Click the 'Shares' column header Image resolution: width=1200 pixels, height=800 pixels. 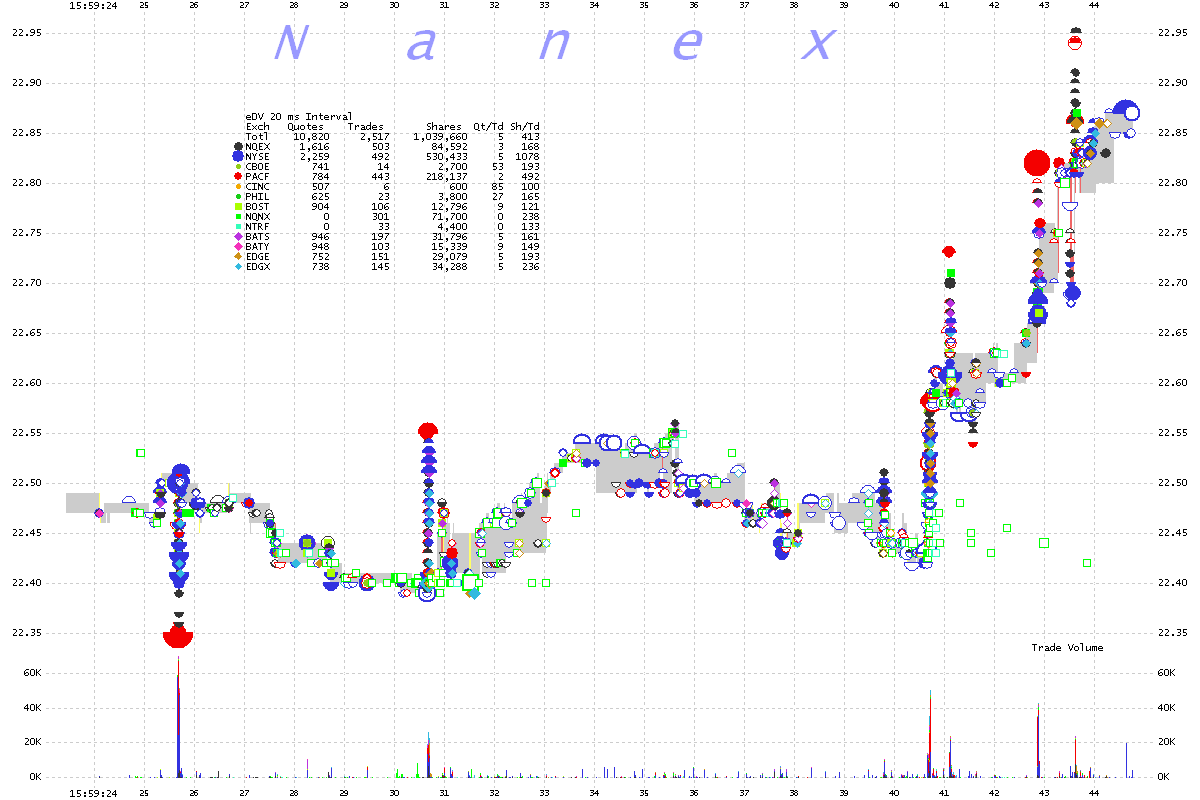pos(444,126)
